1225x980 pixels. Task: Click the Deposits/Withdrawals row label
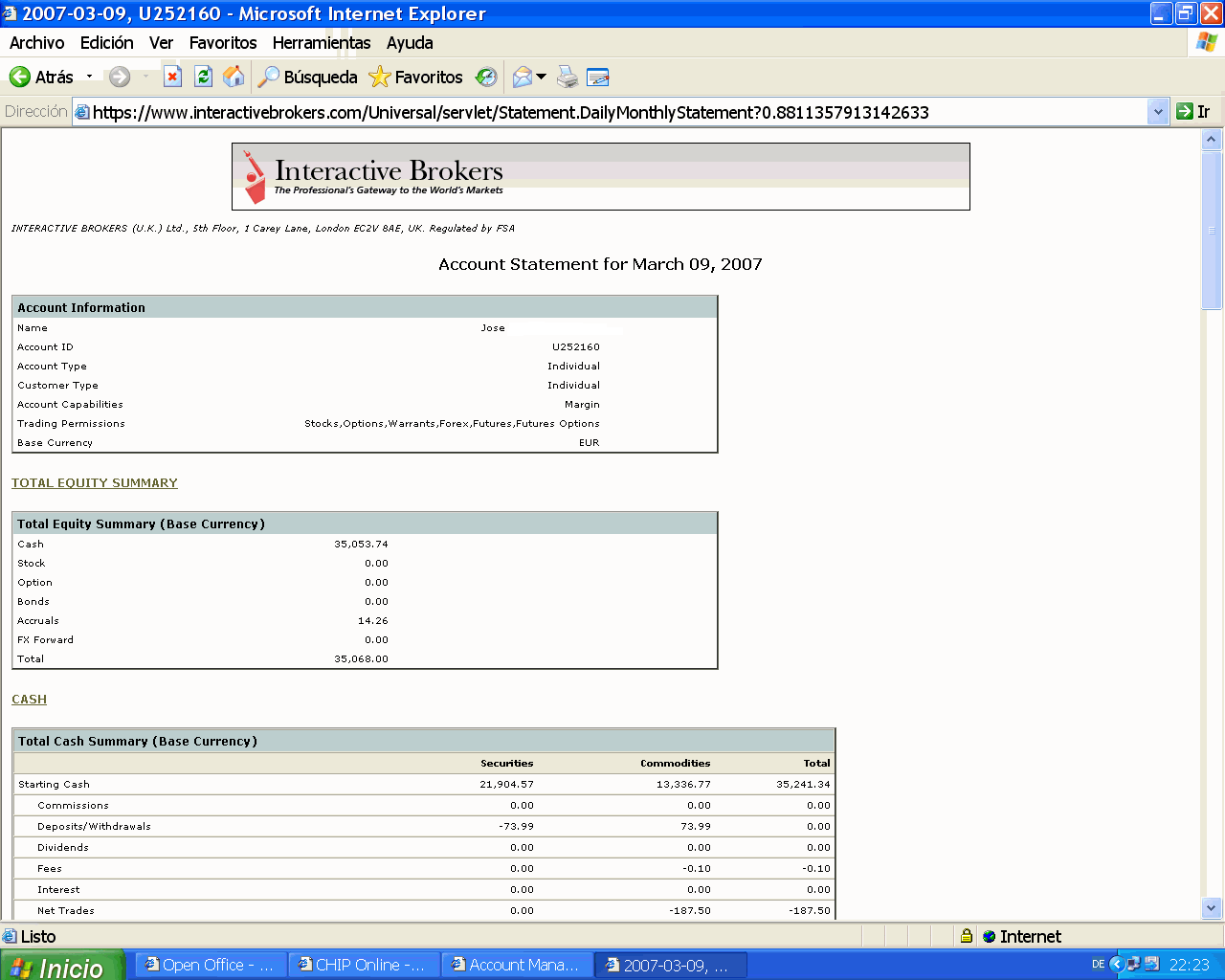click(x=94, y=827)
